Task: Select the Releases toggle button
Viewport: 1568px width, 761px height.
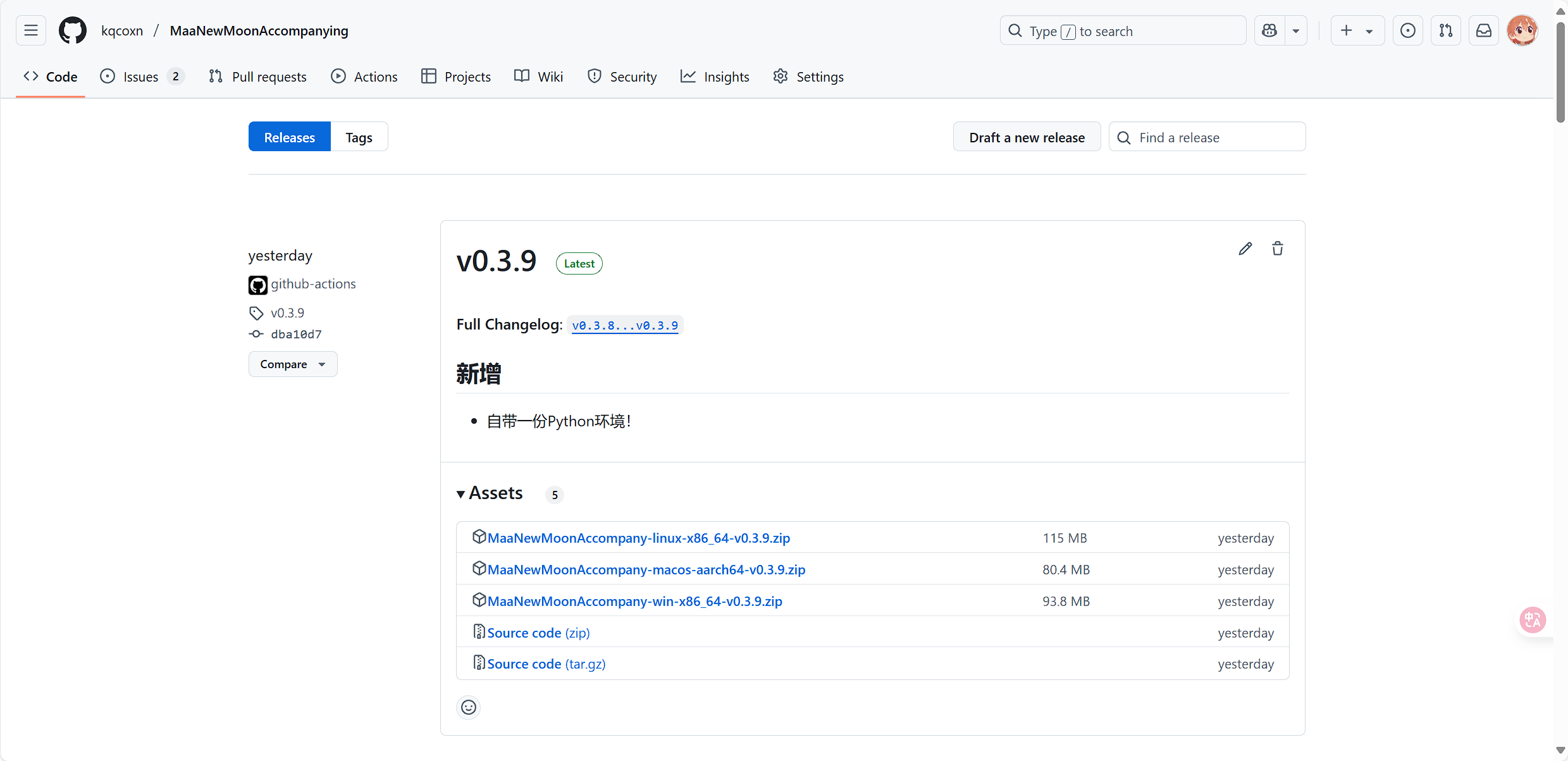Action: coord(290,137)
